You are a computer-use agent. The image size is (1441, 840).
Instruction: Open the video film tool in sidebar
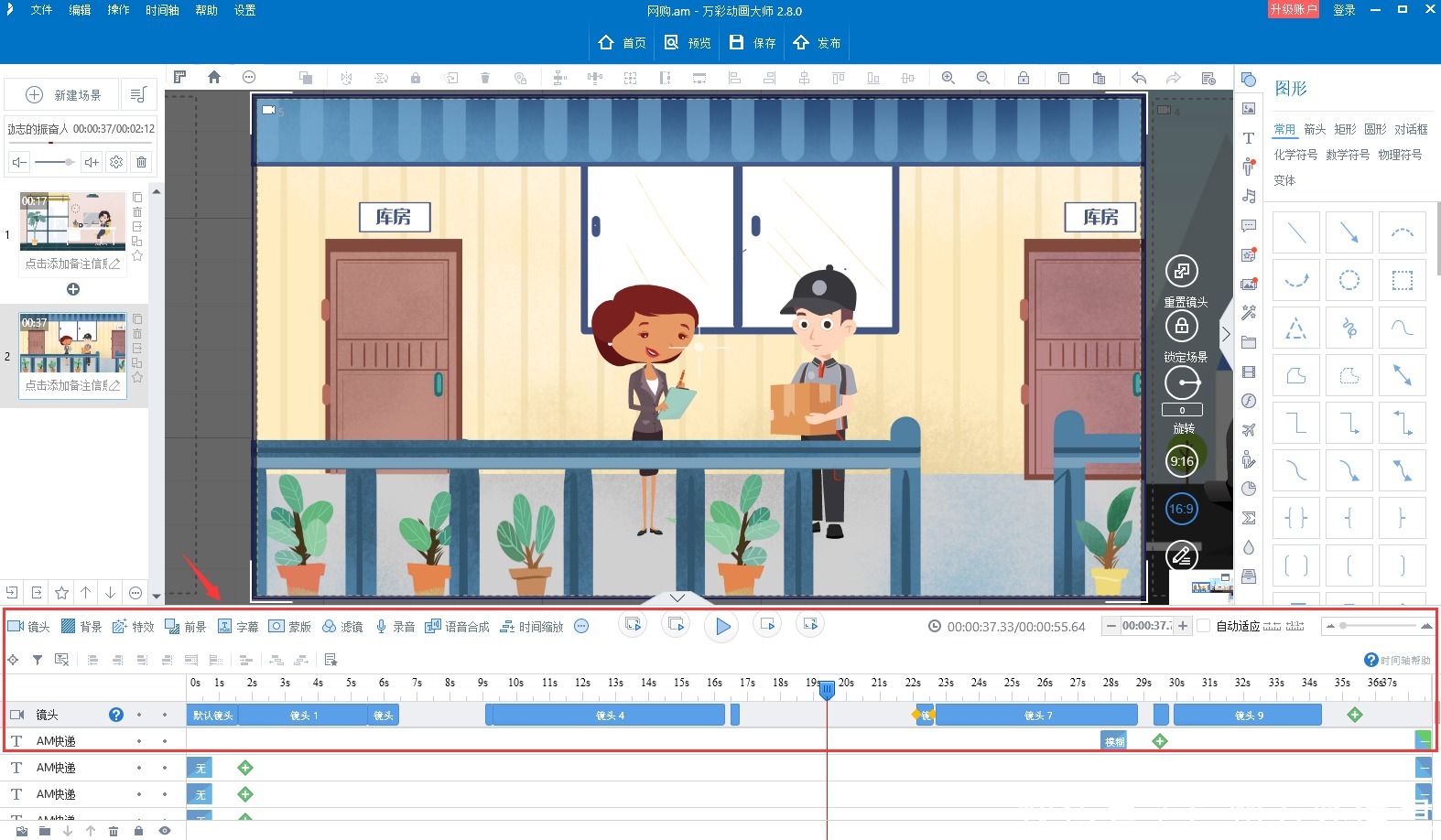[x=1249, y=372]
